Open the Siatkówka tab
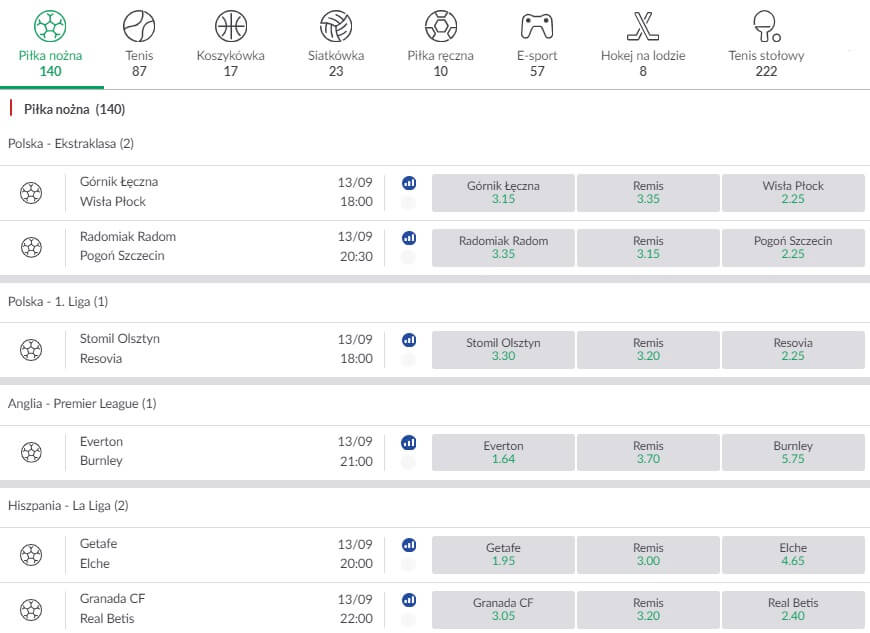 click(x=336, y=44)
